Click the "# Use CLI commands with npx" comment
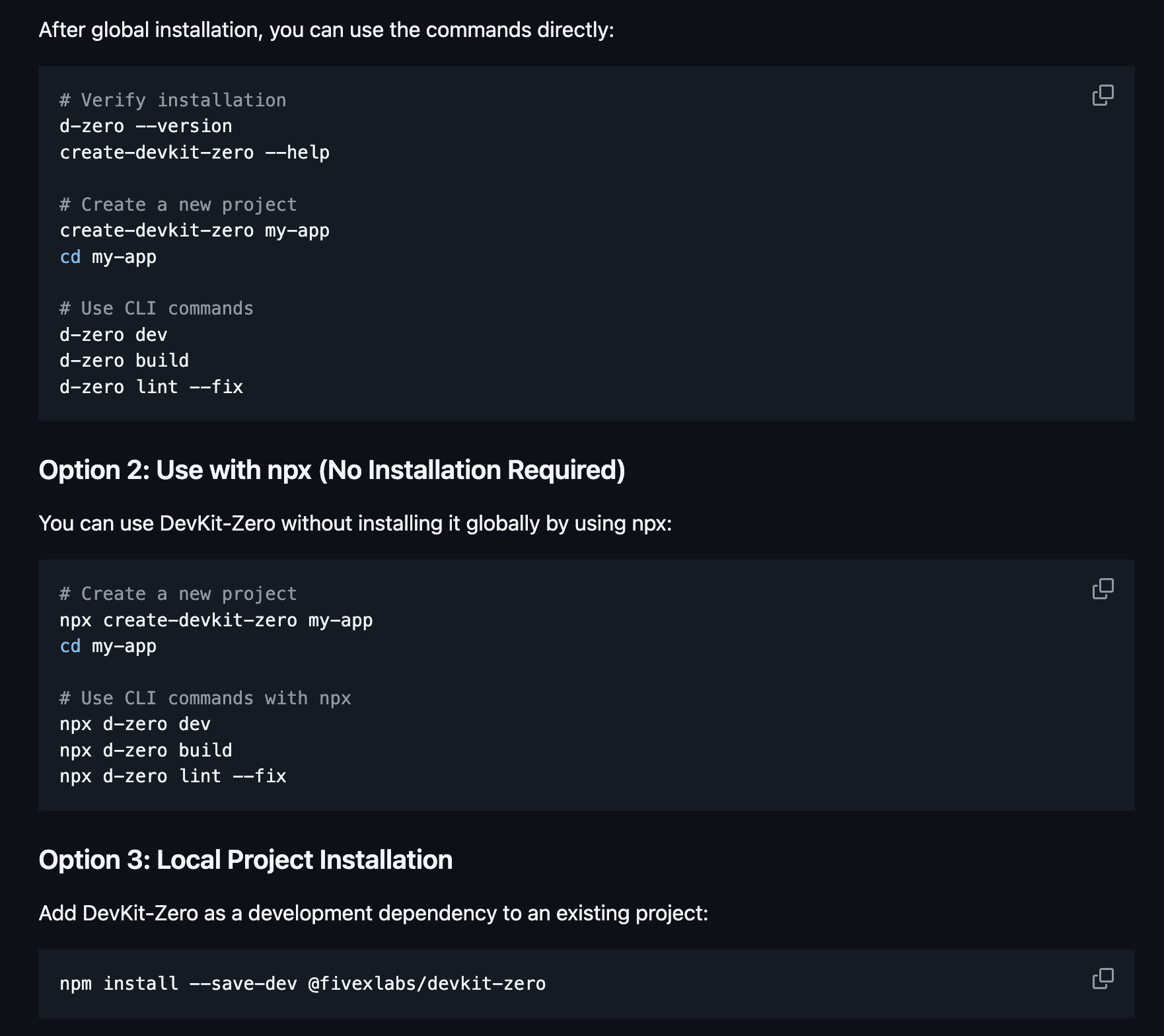 tap(205, 698)
